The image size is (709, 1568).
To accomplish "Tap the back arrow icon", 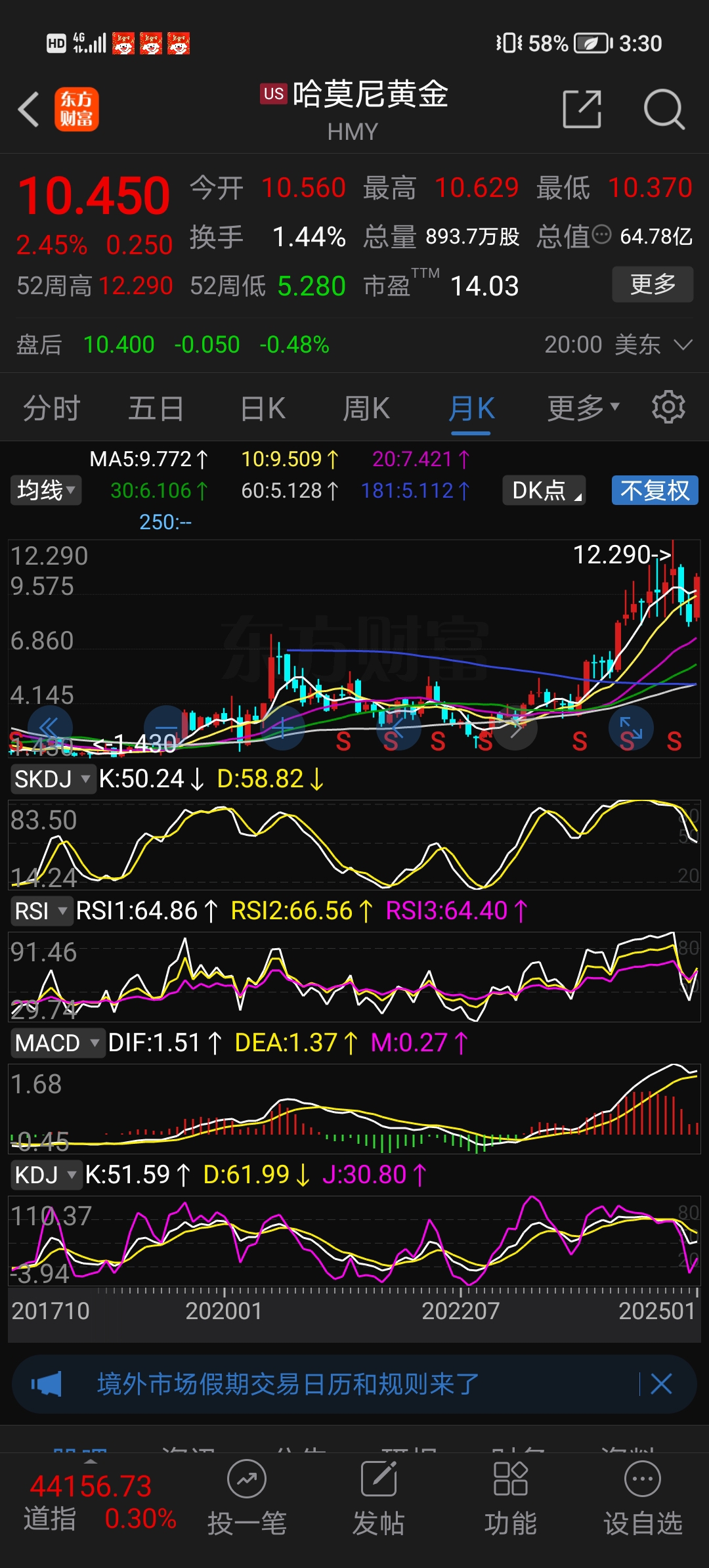I will point(29,109).
